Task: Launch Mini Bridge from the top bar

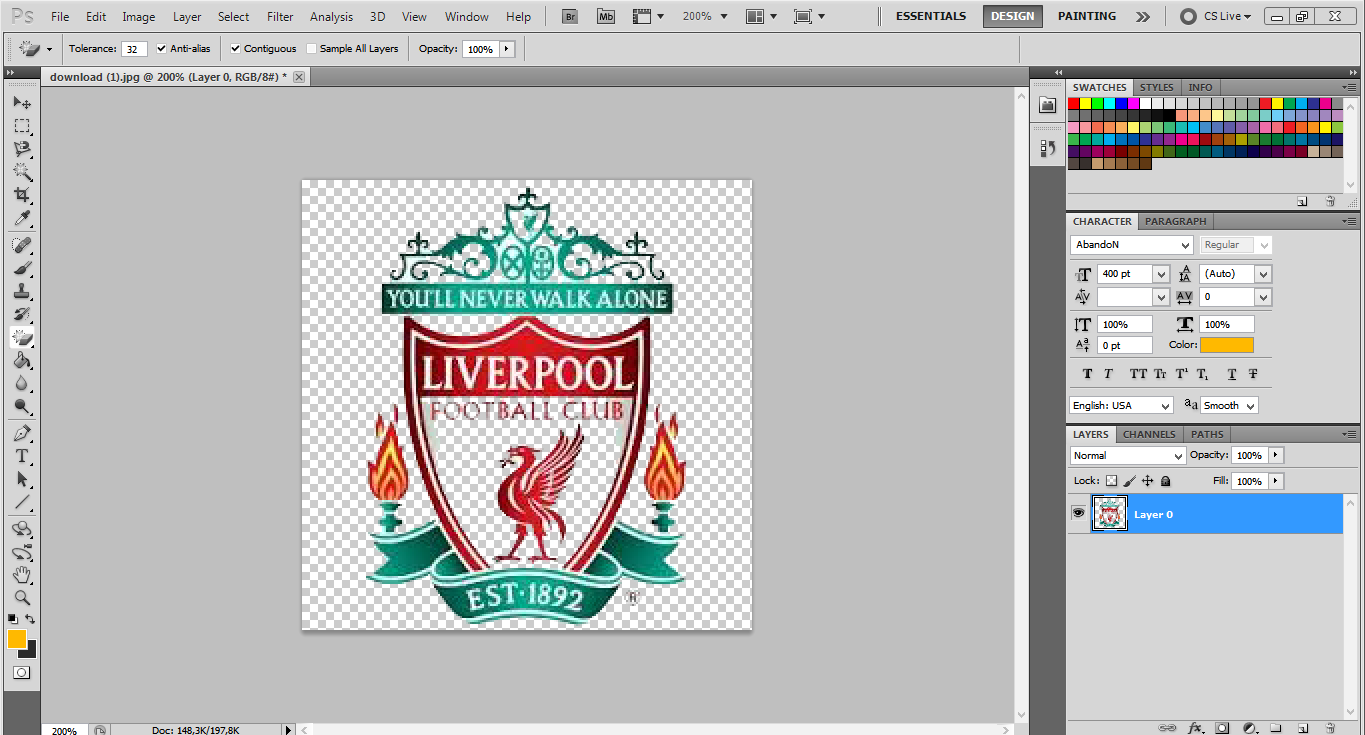Action: (x=606, y=16)
